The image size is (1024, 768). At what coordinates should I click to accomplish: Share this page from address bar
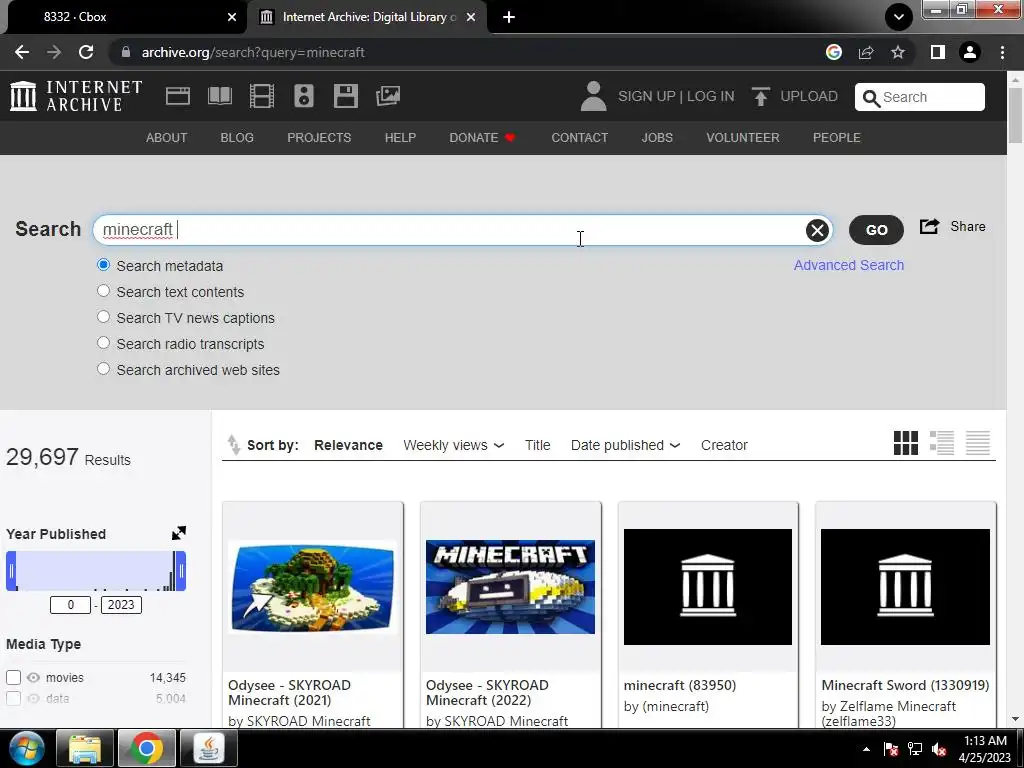[866, 52]
